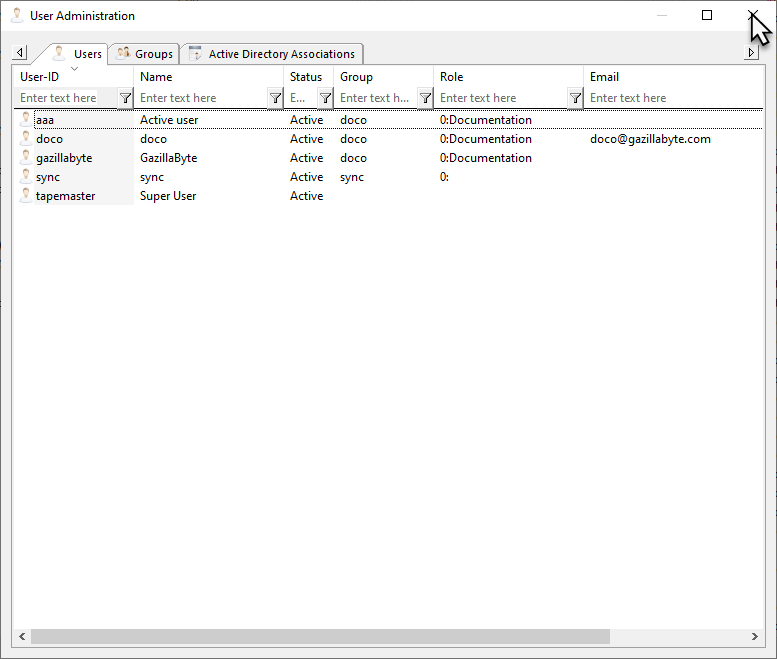Click the user icon beside gazillabyte
Image resolution: width=777 pixels, height=659 pixels.
coord(26,158)
